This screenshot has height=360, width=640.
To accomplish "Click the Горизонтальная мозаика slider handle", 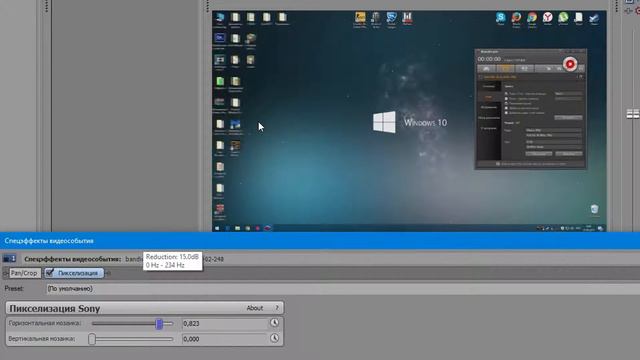I will (x=159, y=324).
